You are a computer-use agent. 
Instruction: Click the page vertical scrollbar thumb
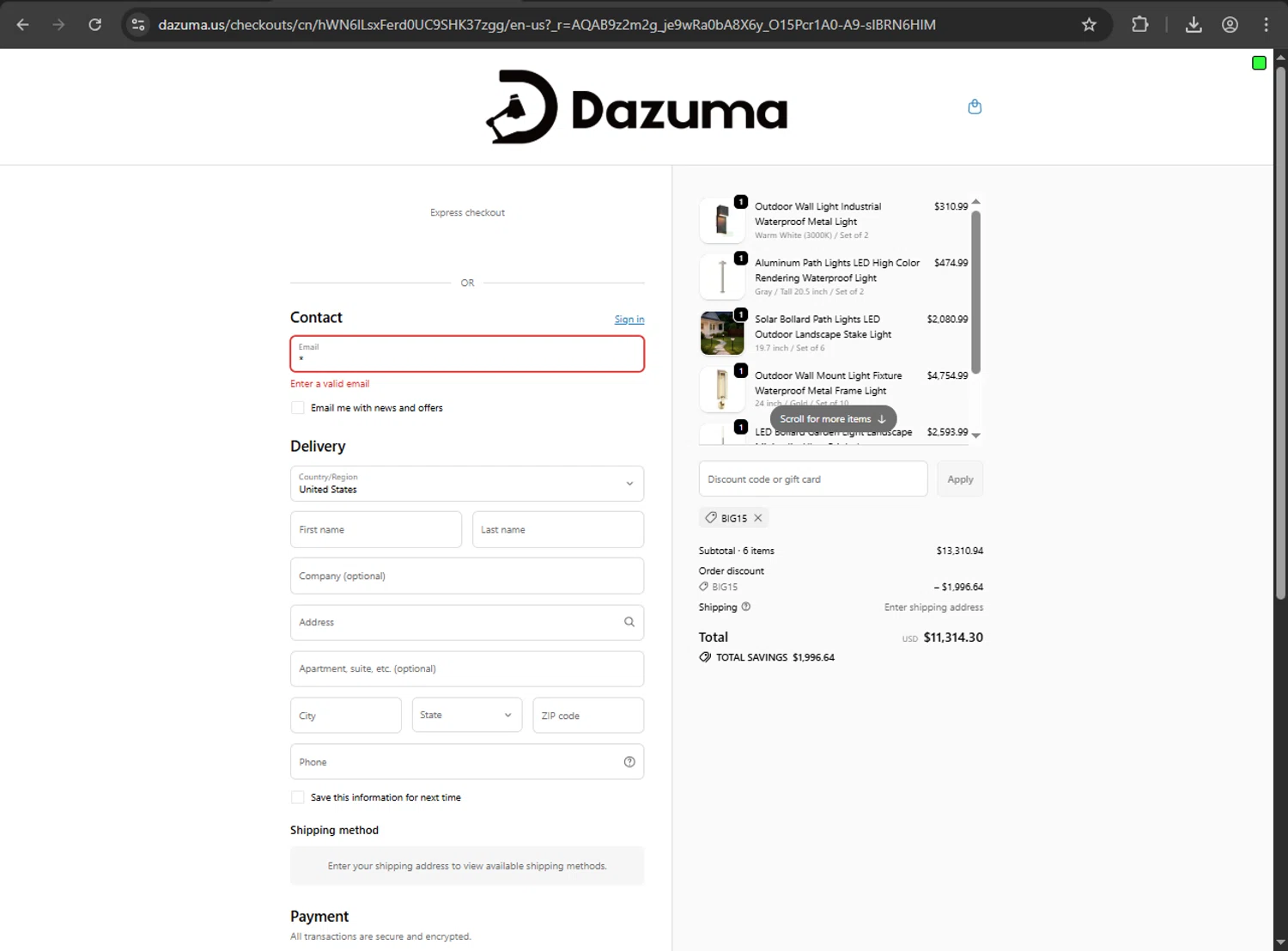[1280, 332]
